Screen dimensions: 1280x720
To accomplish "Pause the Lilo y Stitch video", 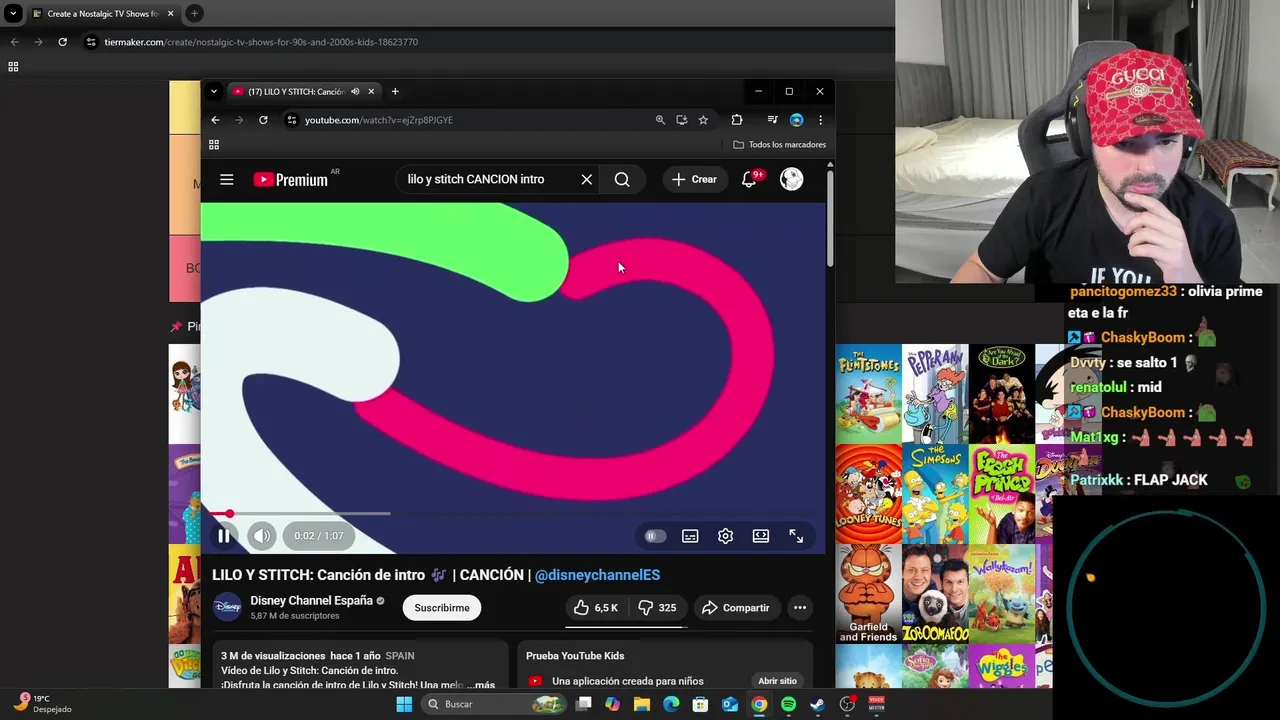I will click(x=224, y=536).
